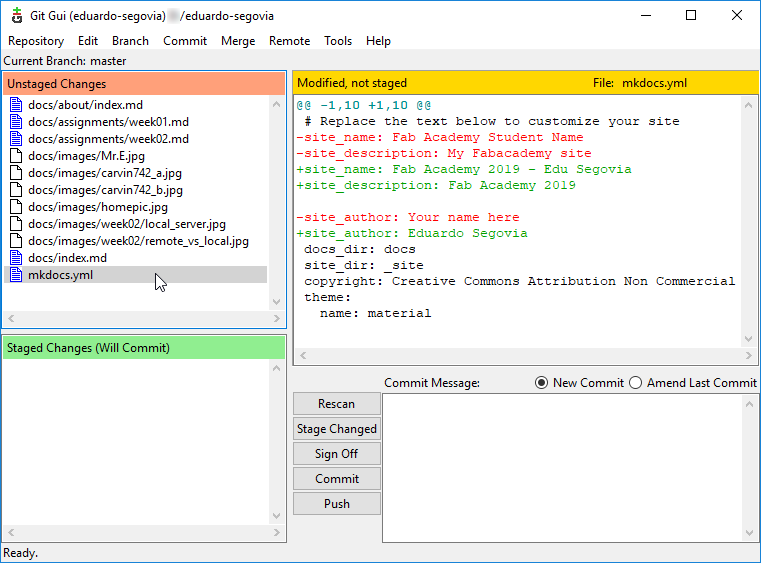Click the removed line '-site_author: Your name here'
761x563 pixels.
coord(408,217)
